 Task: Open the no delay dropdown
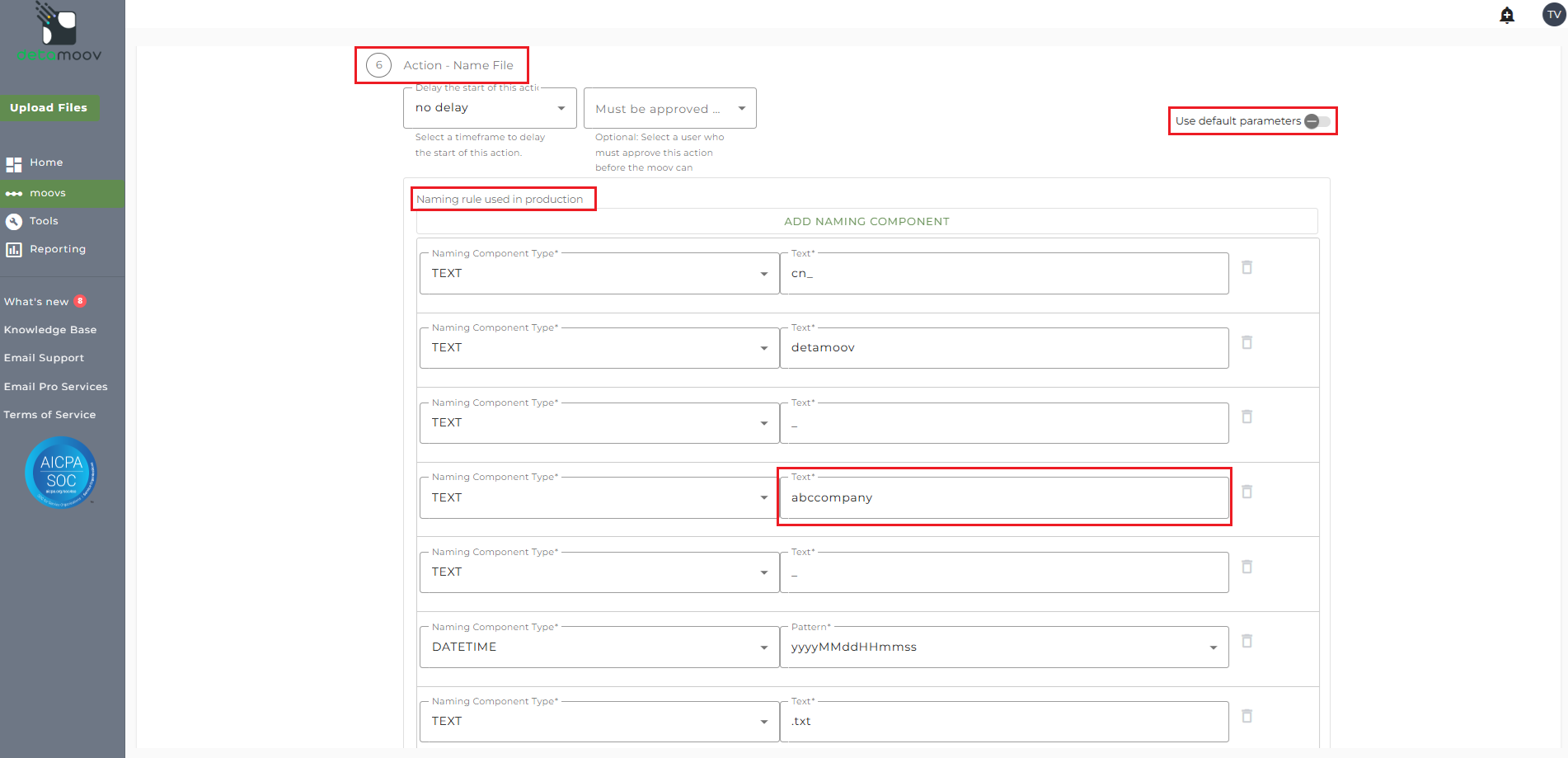click(490, 108)
